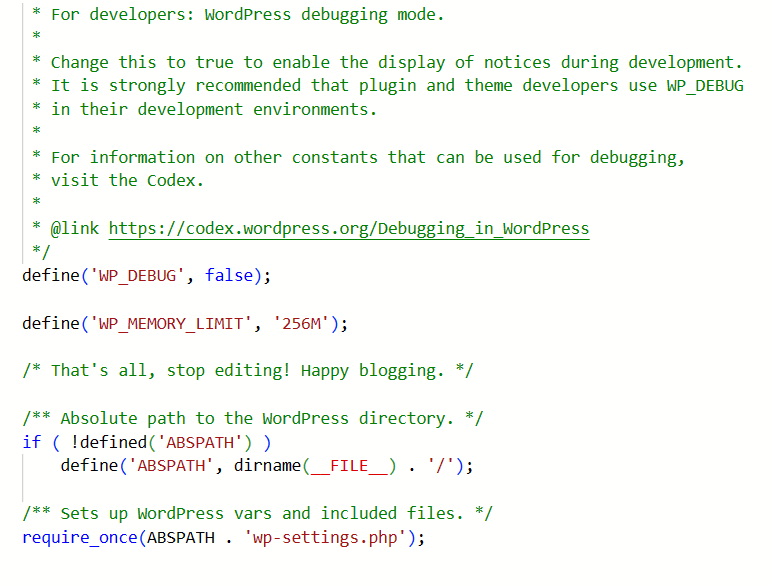Click the if keyword before !defined
The height and width of the screenshot is (585, 772).
(x=31, y=442)
